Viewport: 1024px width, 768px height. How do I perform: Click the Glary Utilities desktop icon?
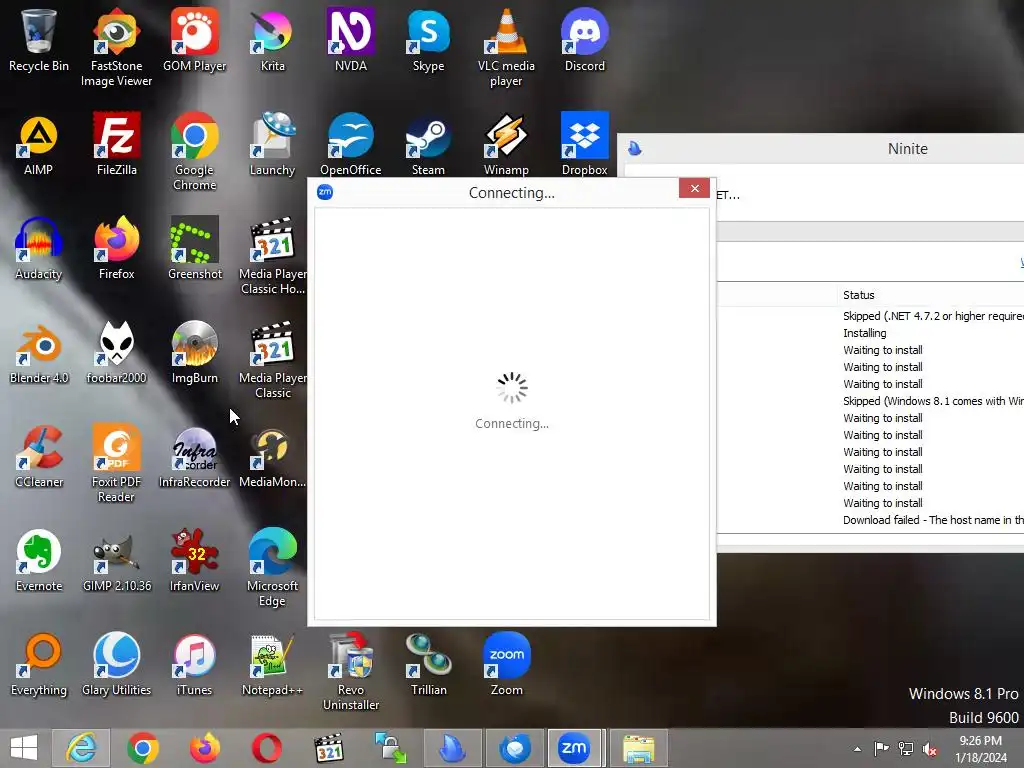116,664
